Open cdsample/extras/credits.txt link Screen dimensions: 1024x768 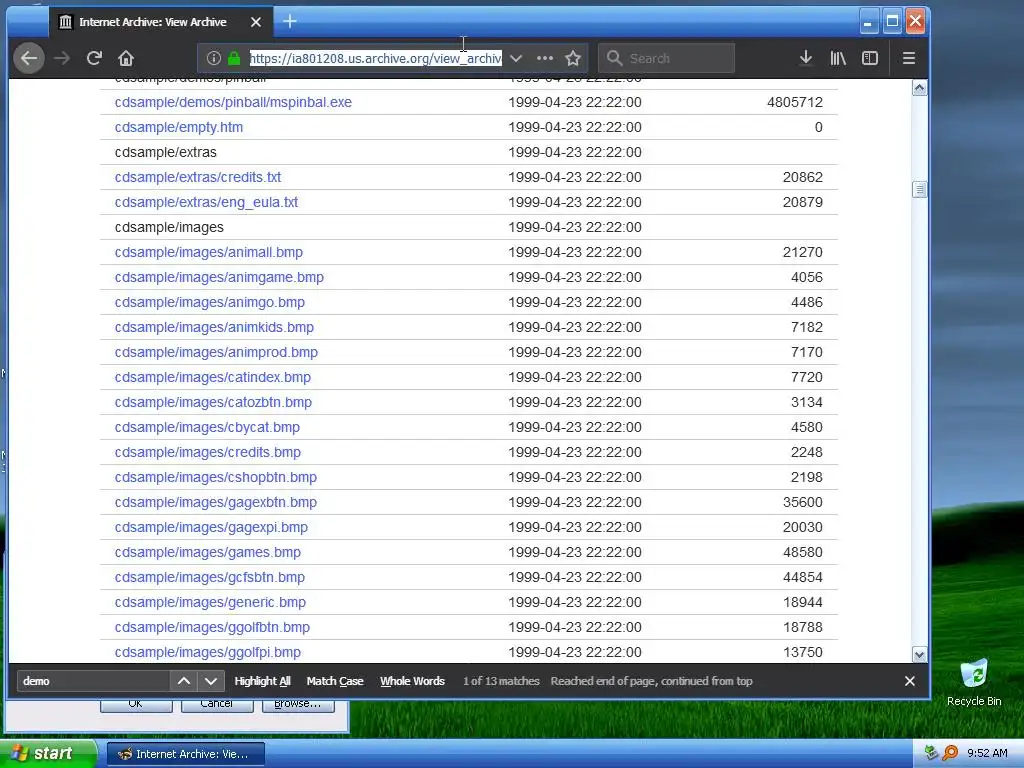[198, 177]
